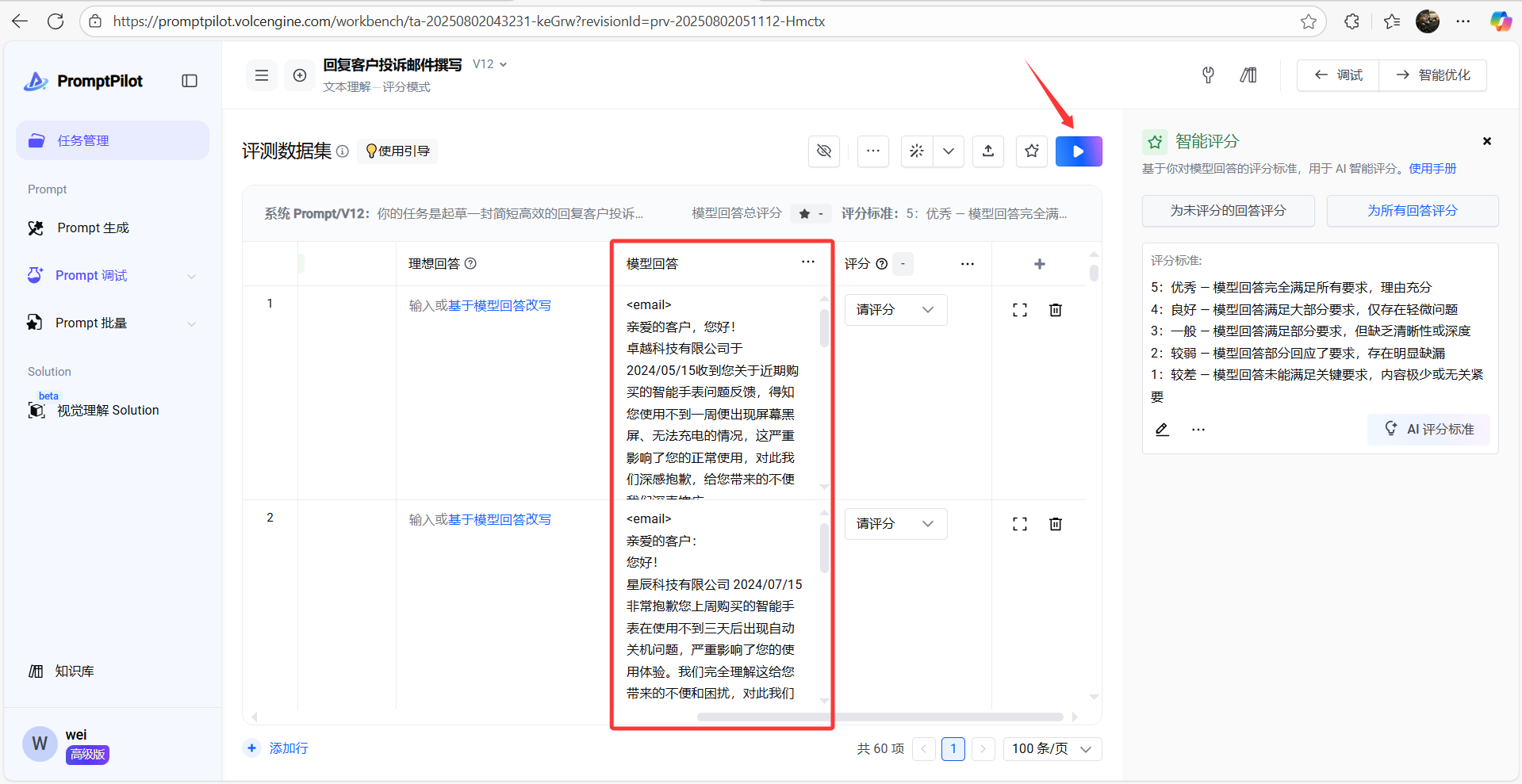Image resolution: width=1522 pixels, height=784 pixels.
Task: Delete row 1 with trash icon
Action: click(1055, 310)
